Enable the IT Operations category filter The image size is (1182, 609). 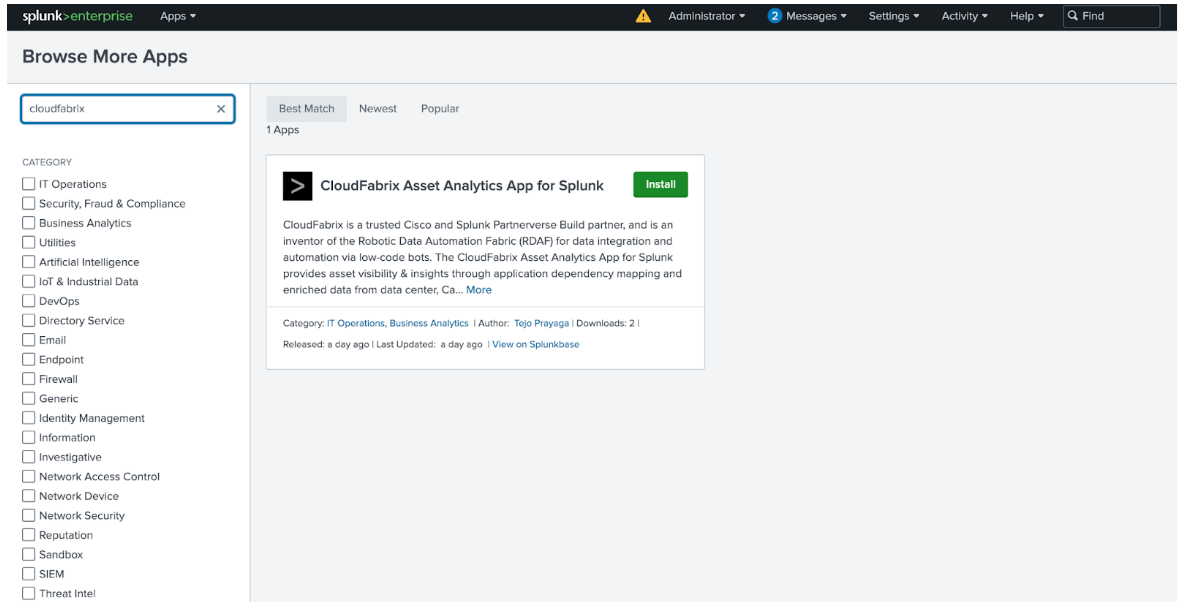(x=28, y=184)
